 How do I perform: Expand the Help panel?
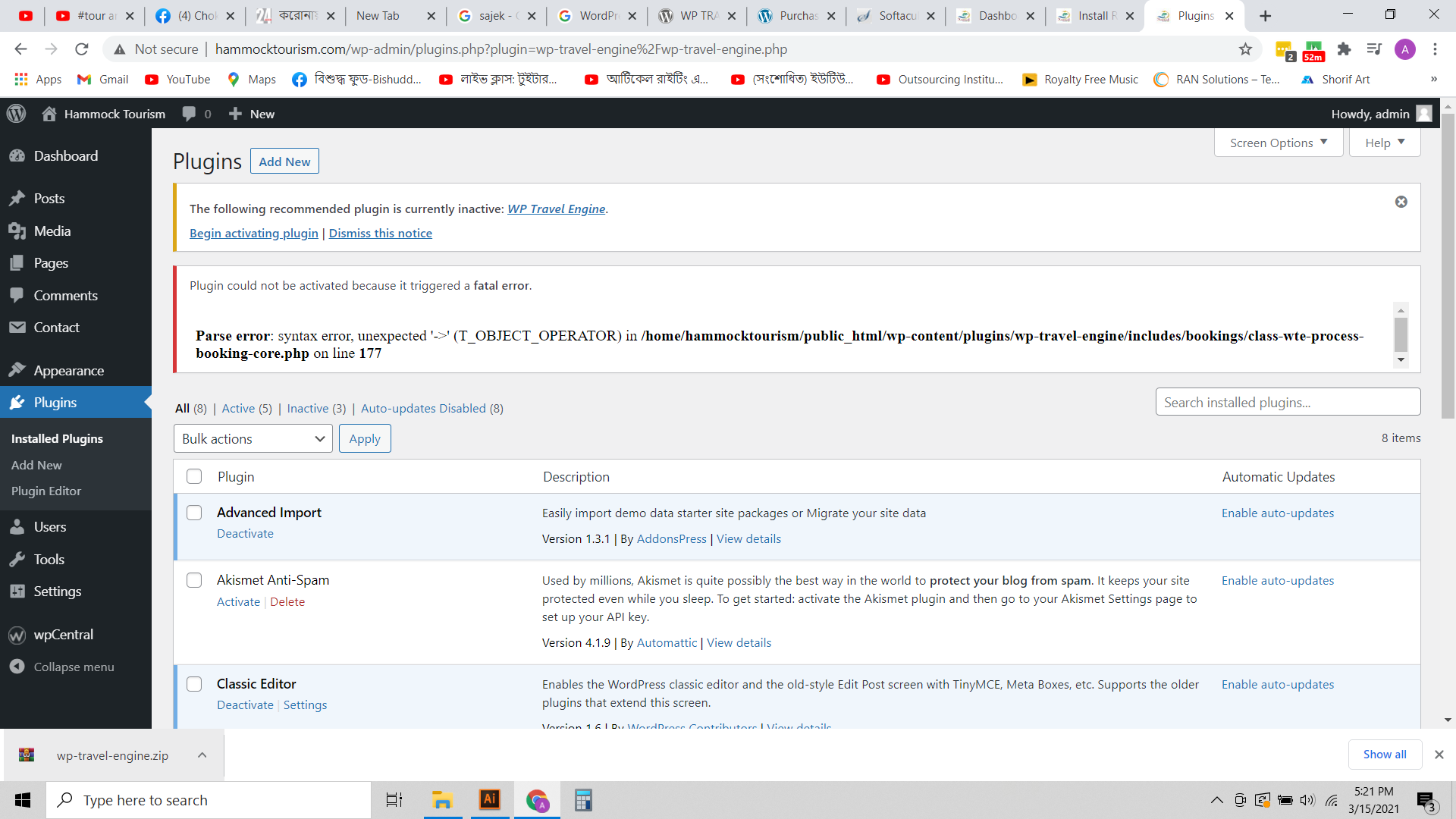click(x=1385, y=143)
